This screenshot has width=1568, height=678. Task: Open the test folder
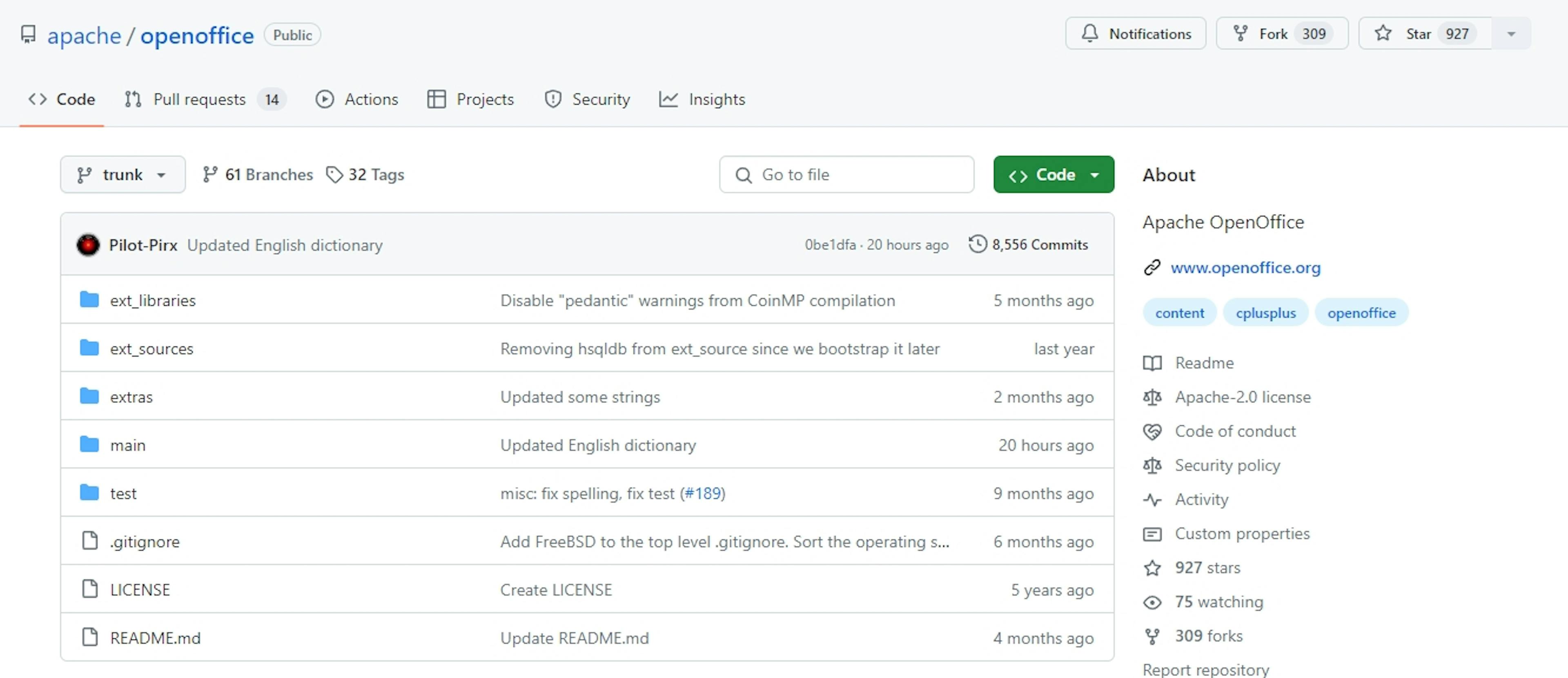coord(122,493)
